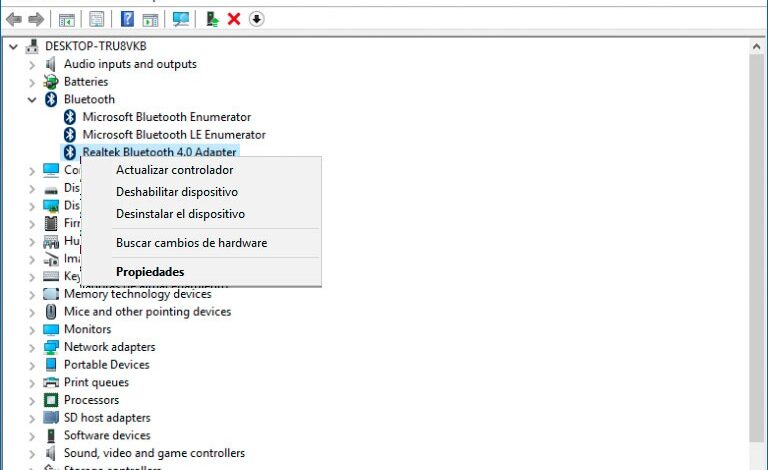Click the Action Pane toggle toolbar icon
768x470 pixels.
[x=150, y=20]
